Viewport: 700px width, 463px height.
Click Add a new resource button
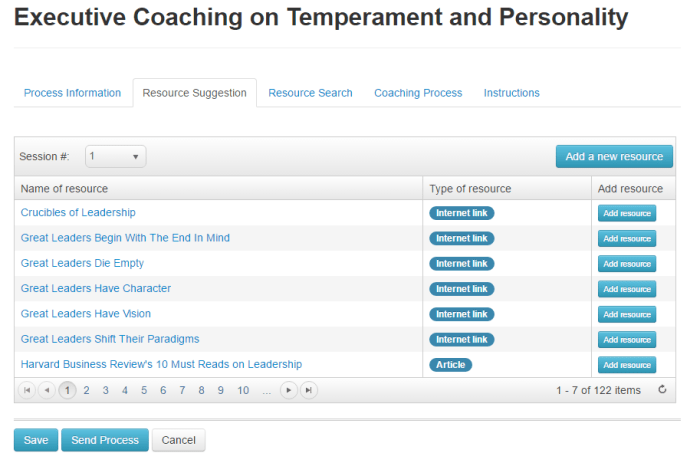point(614,156)
